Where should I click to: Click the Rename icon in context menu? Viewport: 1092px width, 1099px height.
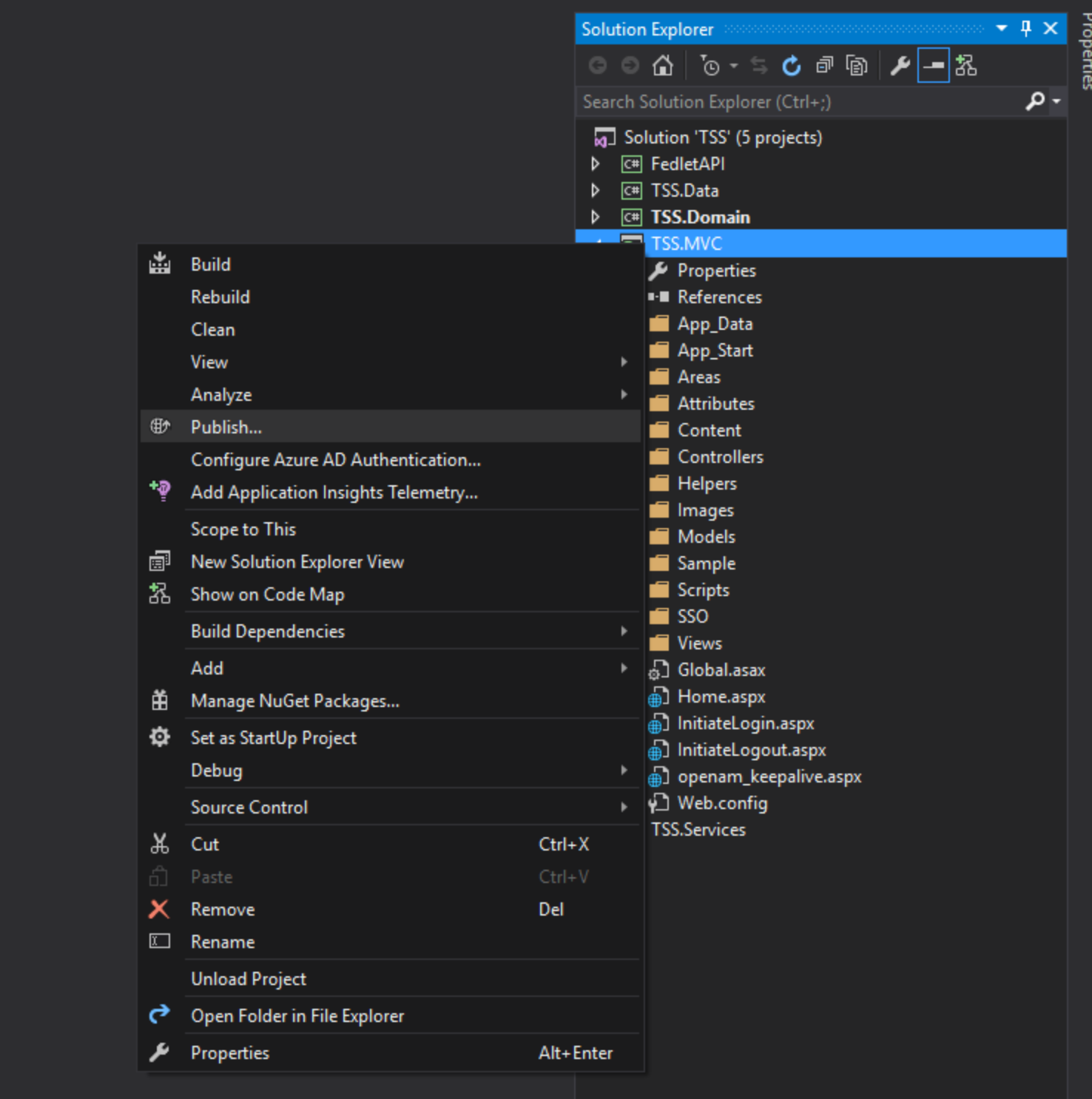coord(160,941)
